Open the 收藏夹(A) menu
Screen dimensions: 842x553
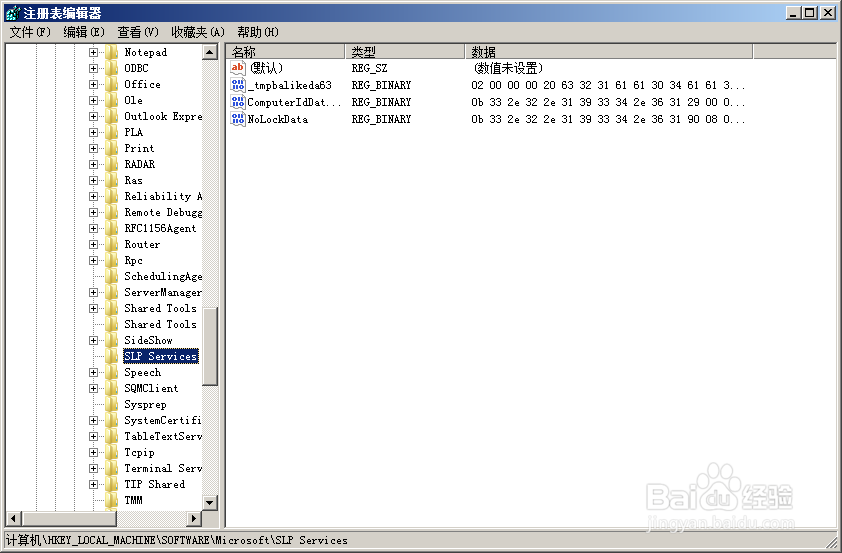click(198, 32)
